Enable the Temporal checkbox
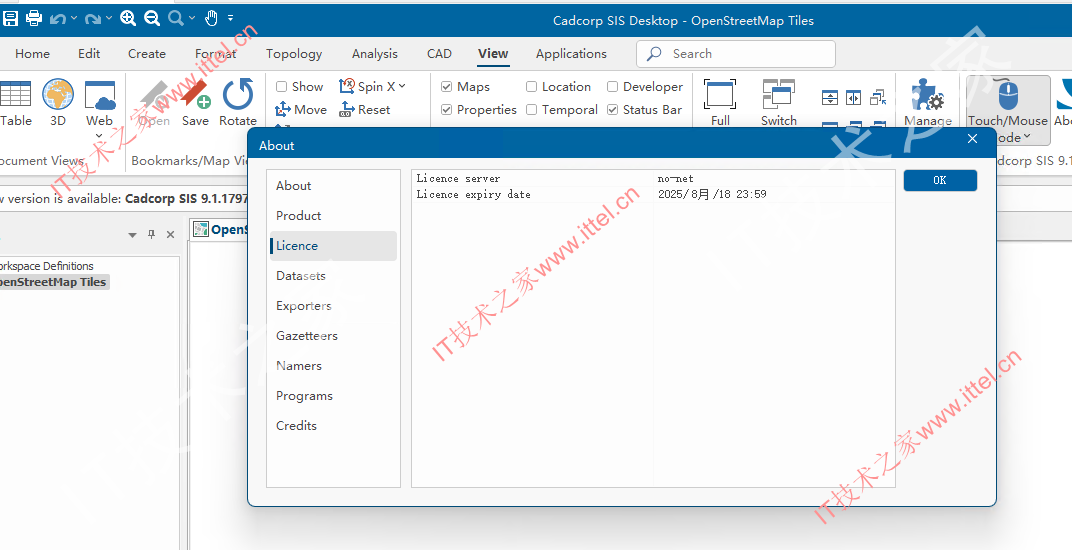This screenshot has height=550, width=1072. [x=531, y=109]
